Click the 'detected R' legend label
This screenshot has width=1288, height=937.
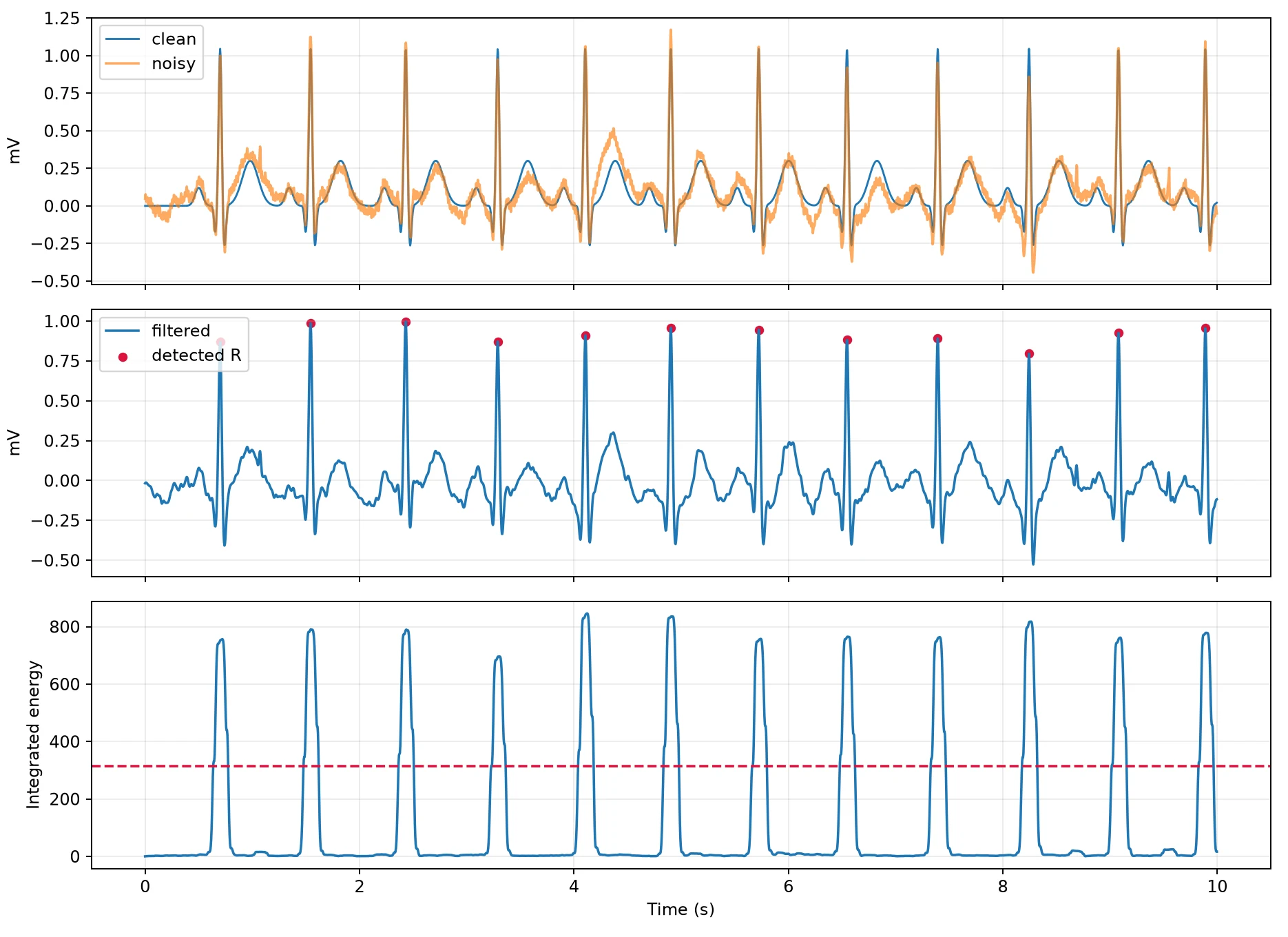196,356
